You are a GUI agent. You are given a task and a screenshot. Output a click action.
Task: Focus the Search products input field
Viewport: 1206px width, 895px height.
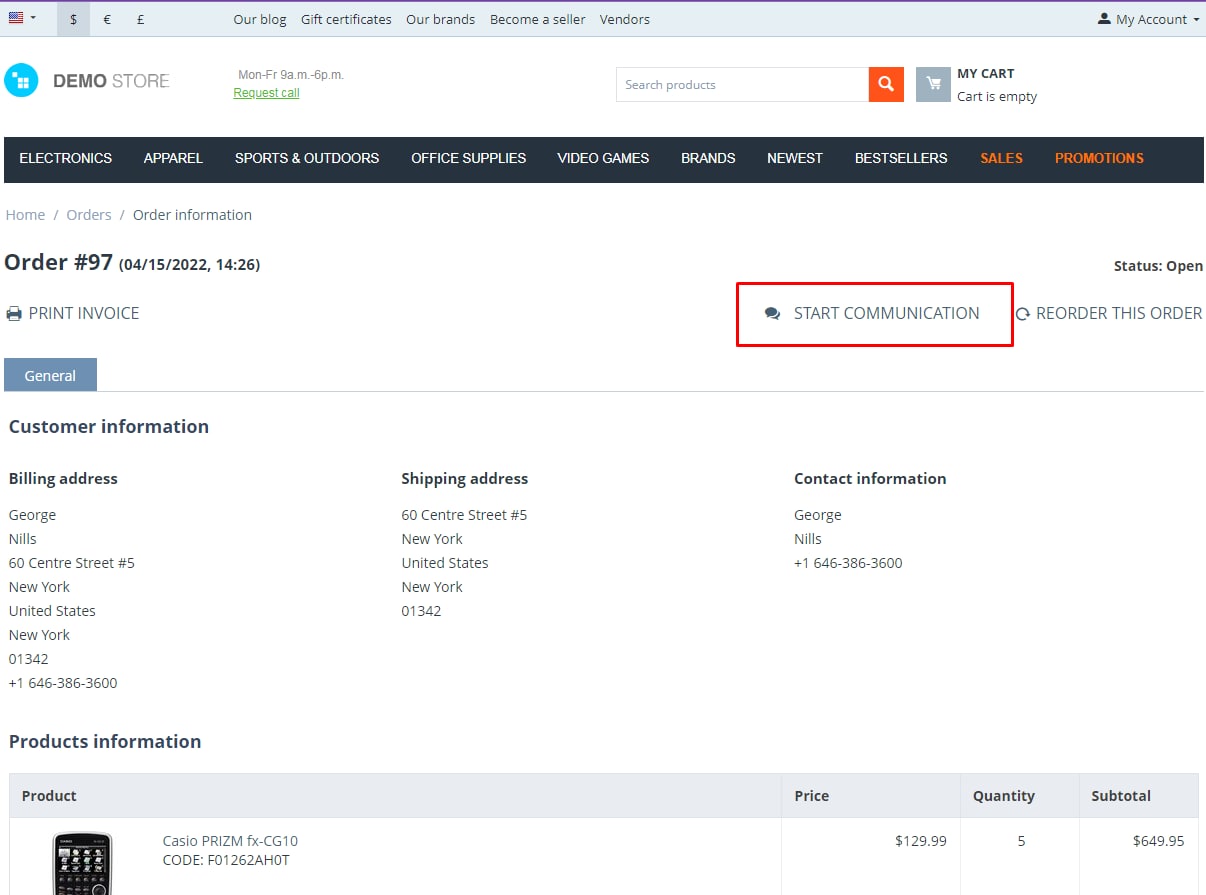click(742, 85)
